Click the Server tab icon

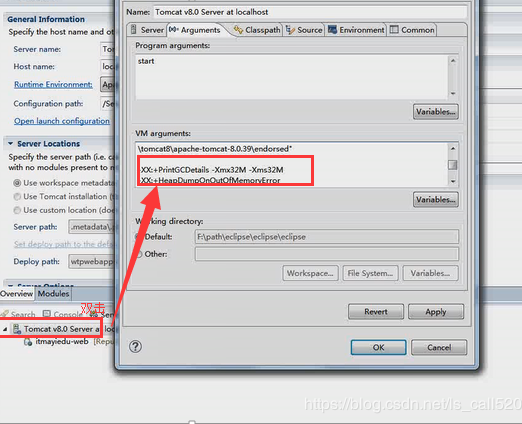pyautogui.click(x=134, y=30)
